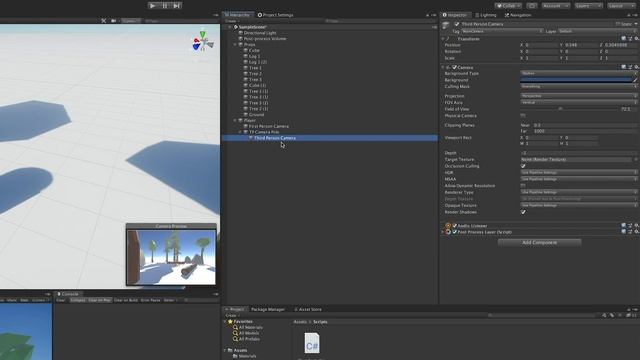Image resolution: width=640 pixels, height=360 pixels.
Task: Open the Projection dropdown
Action: click(578, 96)
